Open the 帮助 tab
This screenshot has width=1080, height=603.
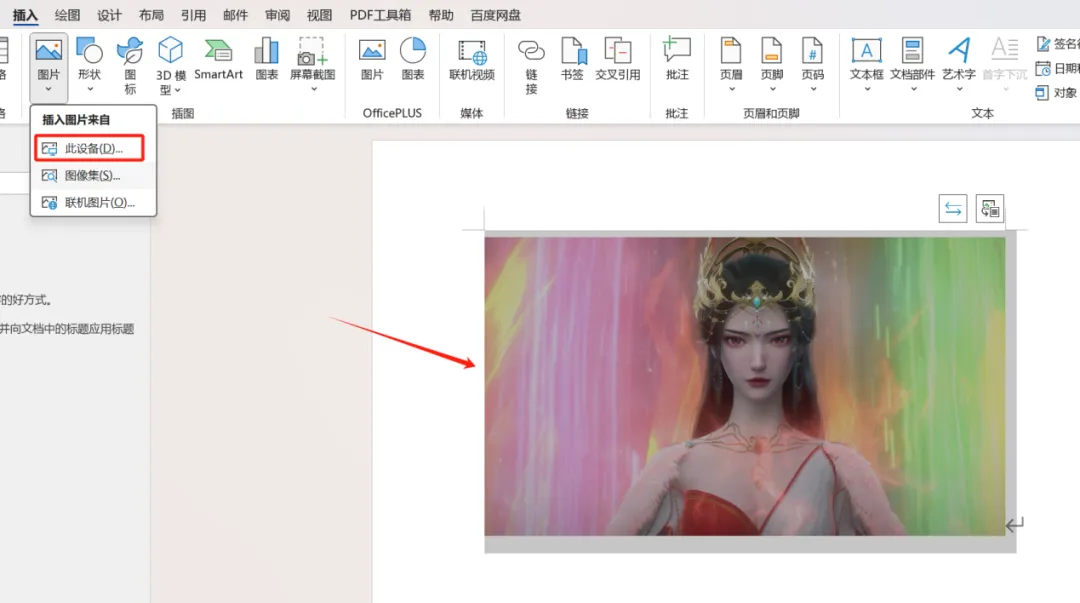pos(441,15)
